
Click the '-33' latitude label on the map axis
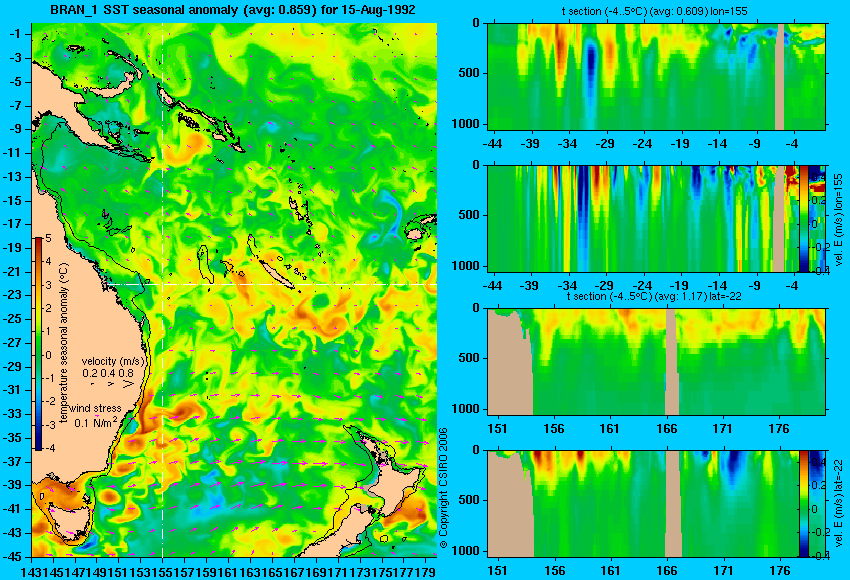(14, 414)
